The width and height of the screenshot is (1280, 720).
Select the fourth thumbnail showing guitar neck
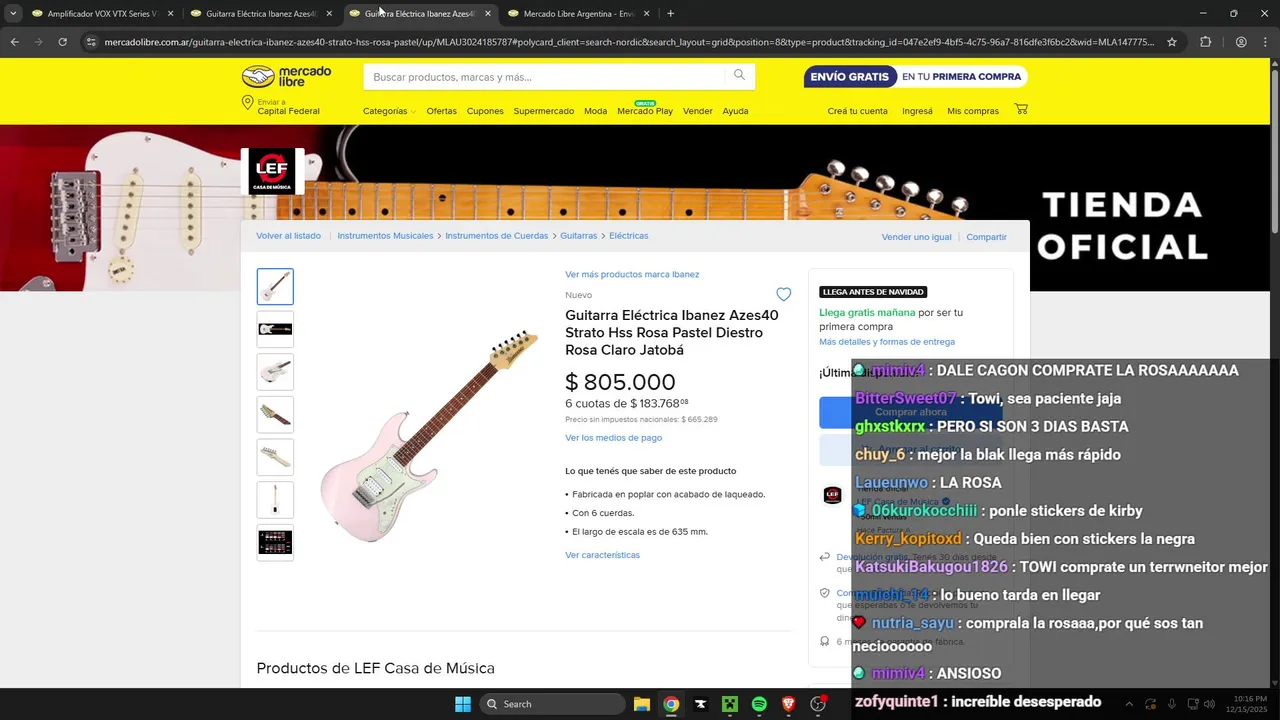pos(275,414)
